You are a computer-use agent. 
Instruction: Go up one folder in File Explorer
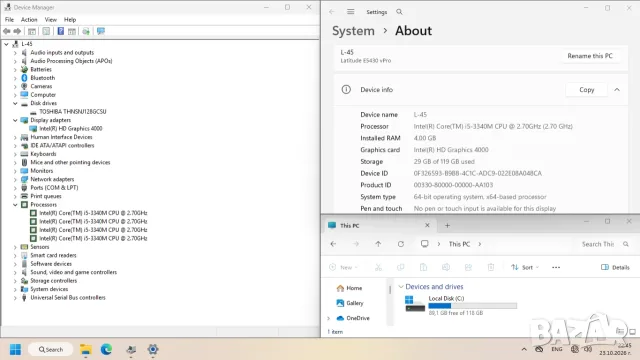pos(378,244)
